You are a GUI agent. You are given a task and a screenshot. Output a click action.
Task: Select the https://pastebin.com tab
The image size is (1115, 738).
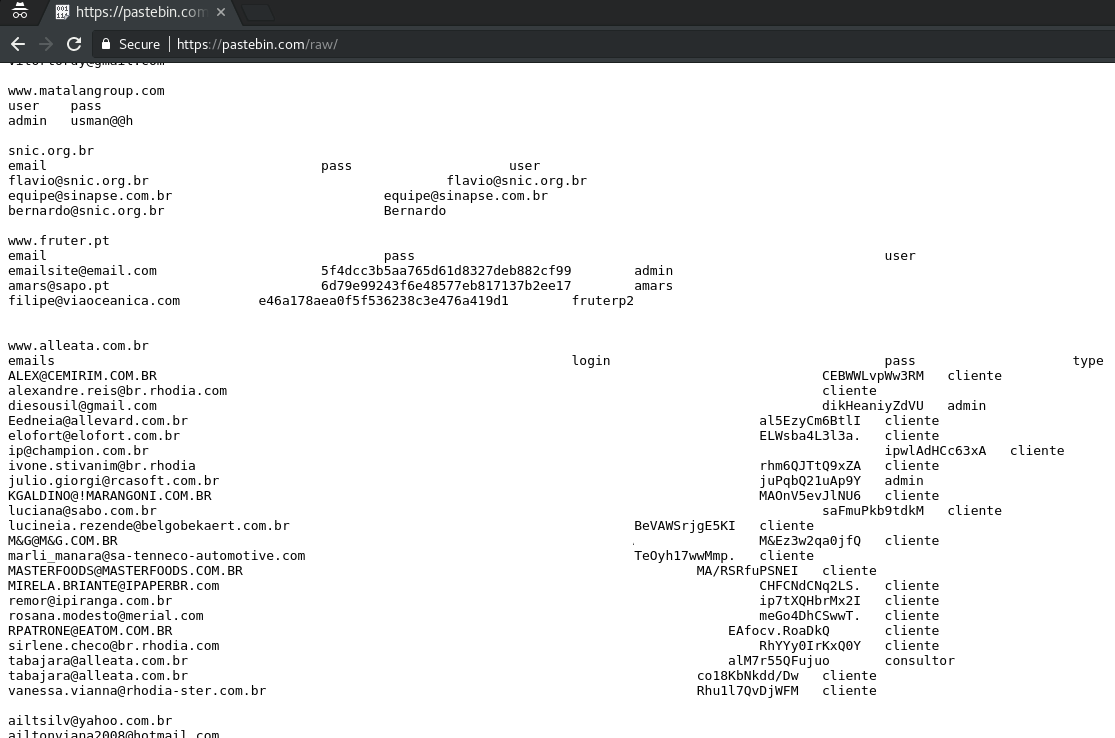coord(139,12)
